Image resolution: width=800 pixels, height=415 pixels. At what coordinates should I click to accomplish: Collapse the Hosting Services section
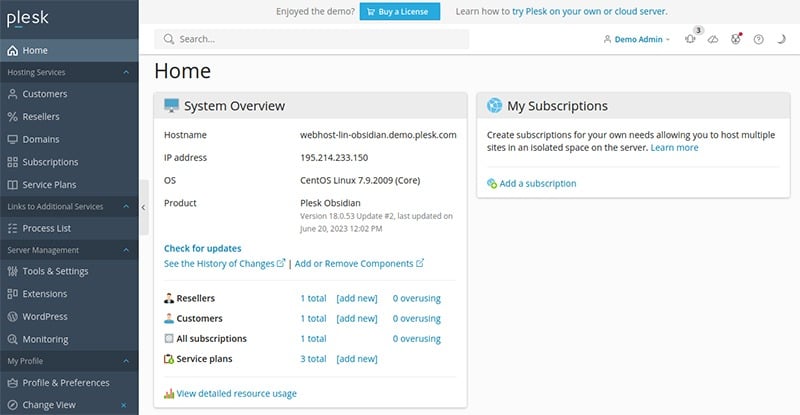click(x=126, y=72)
